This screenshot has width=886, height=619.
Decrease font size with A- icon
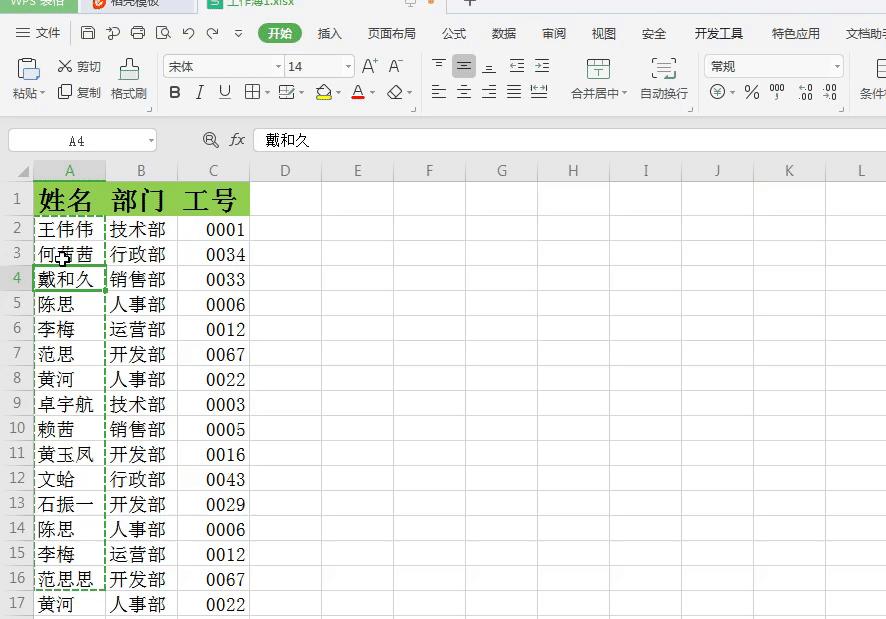[396, 66]
